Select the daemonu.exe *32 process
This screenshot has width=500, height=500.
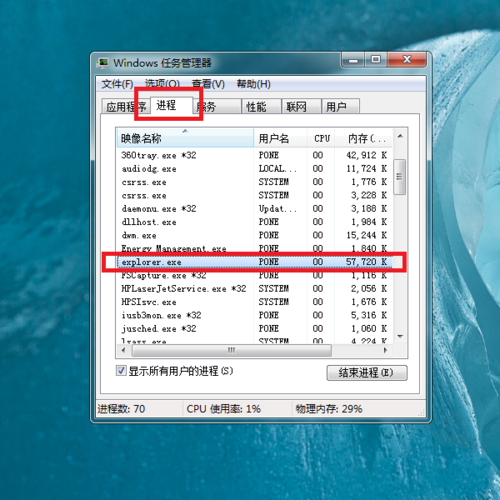pyautogui.click(x=255, y=209)
